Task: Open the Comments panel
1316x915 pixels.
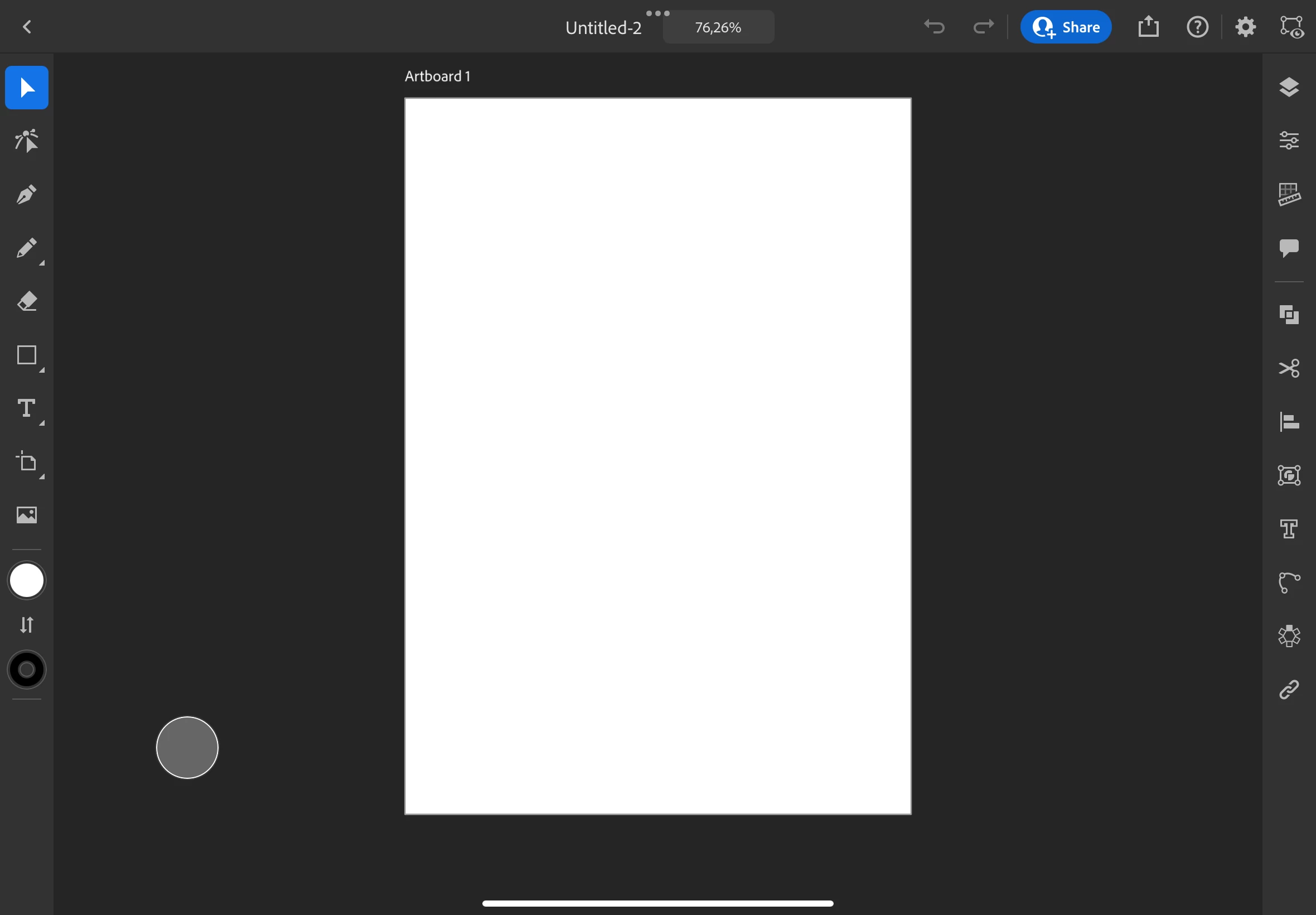Action: pos(1289,248)
